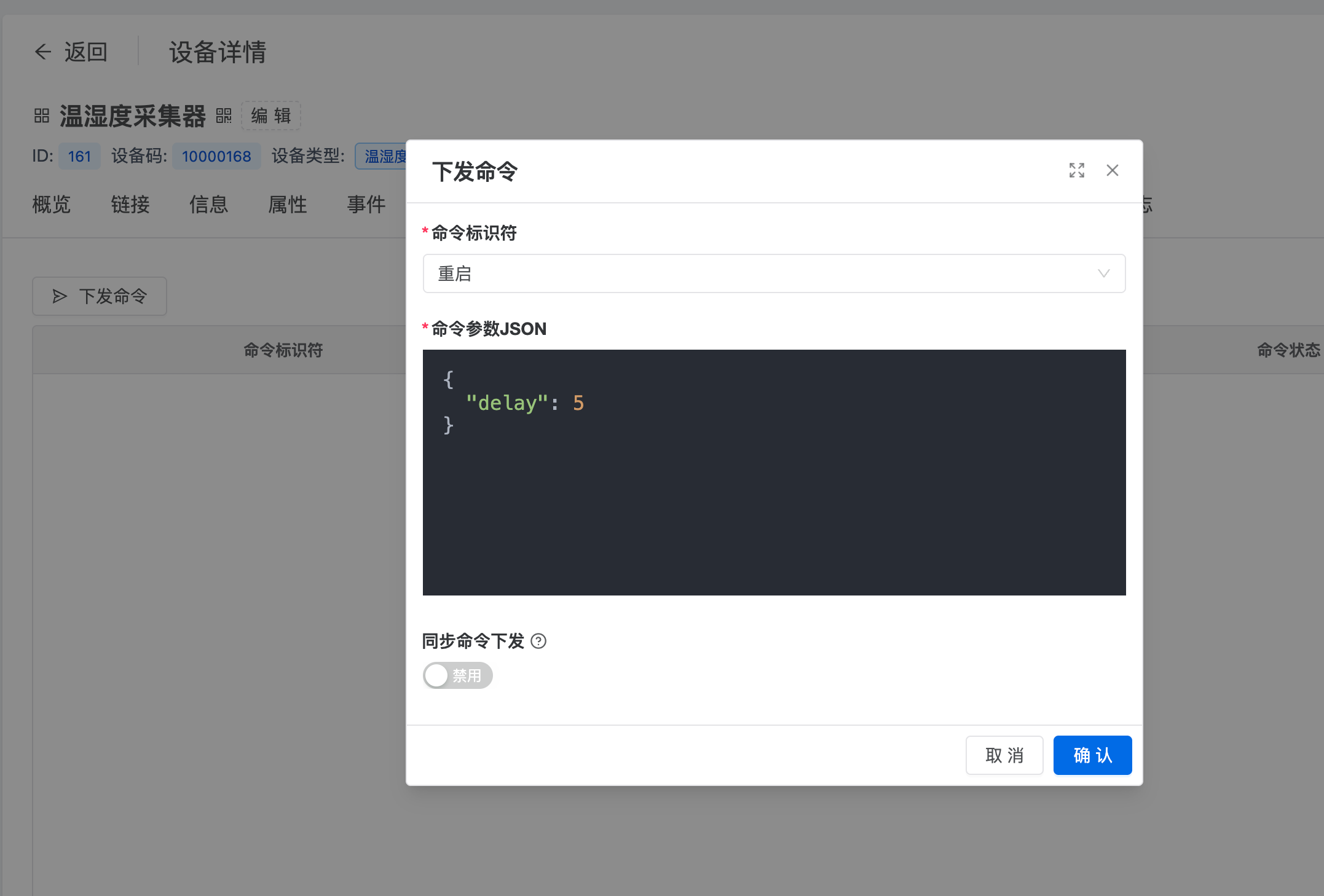Click the 编辑 button

coord(271,116)
